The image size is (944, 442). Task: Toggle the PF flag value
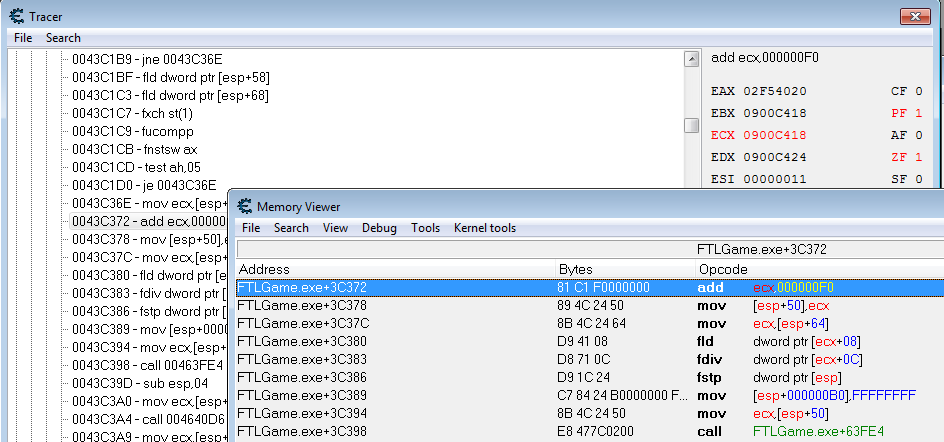(918, 113)
